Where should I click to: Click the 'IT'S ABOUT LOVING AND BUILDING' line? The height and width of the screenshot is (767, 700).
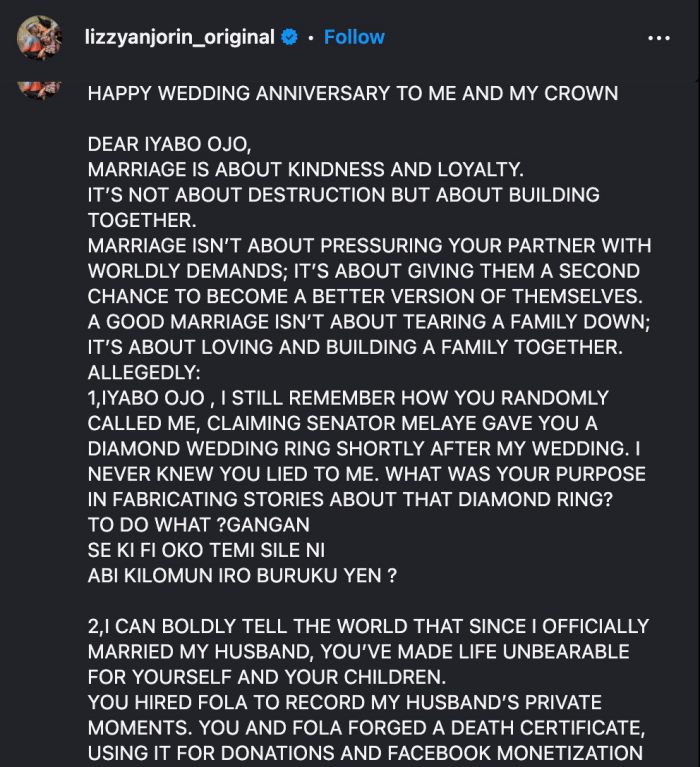353,346
